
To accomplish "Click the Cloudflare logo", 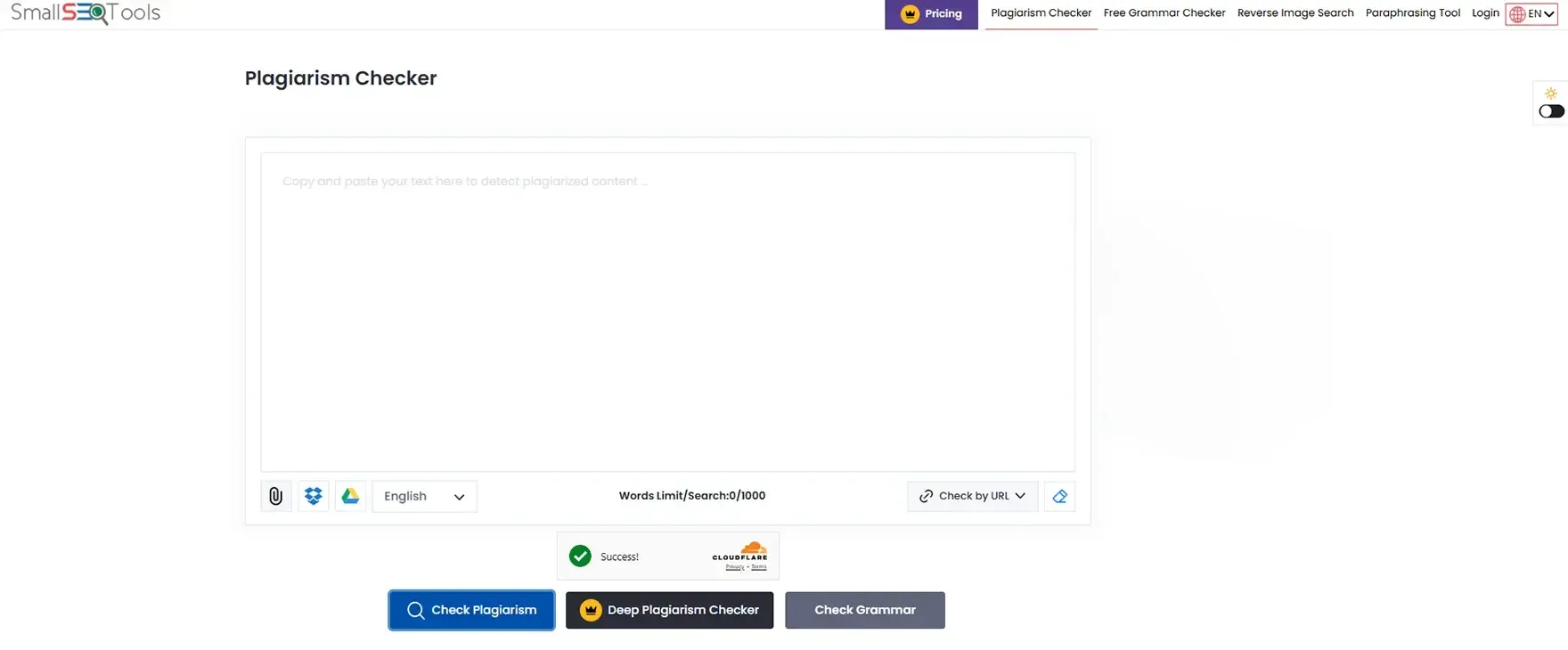I will click(x=739, y=552).
